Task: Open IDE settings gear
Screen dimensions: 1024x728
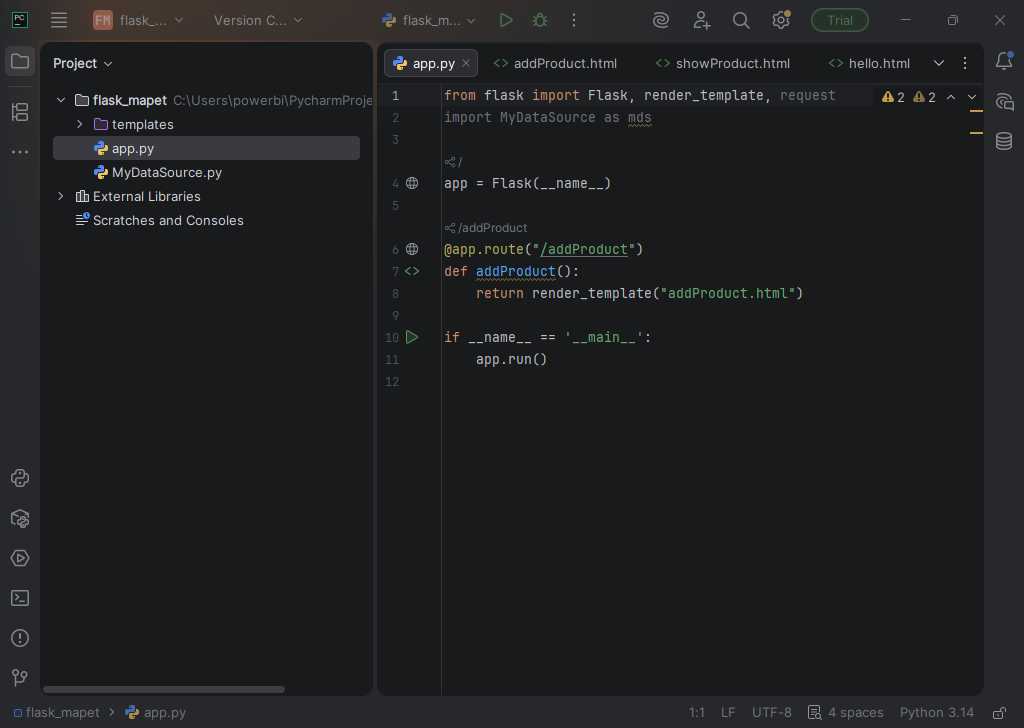Action: pyautogui.click(x=781, y=20)
